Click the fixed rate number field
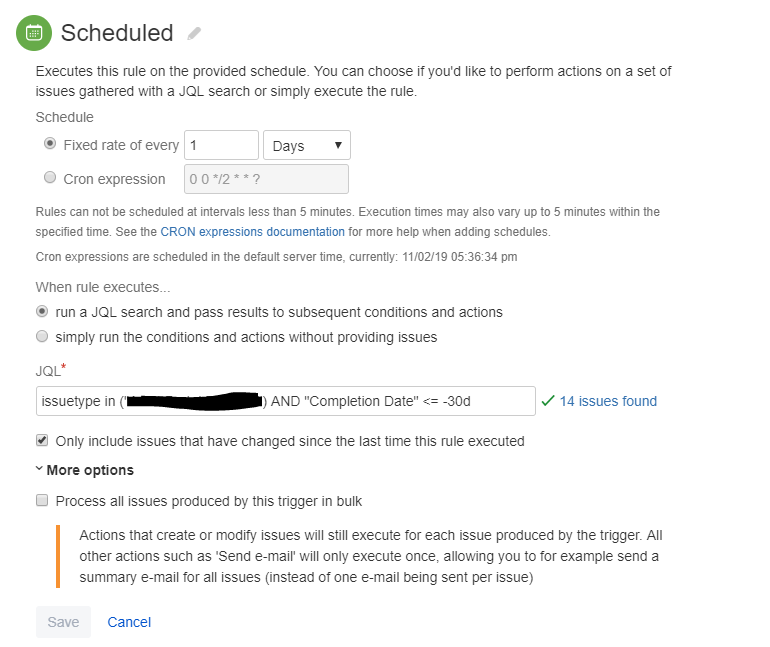Image resolution: width=770 pixels, height=647 pixels. 221,145
